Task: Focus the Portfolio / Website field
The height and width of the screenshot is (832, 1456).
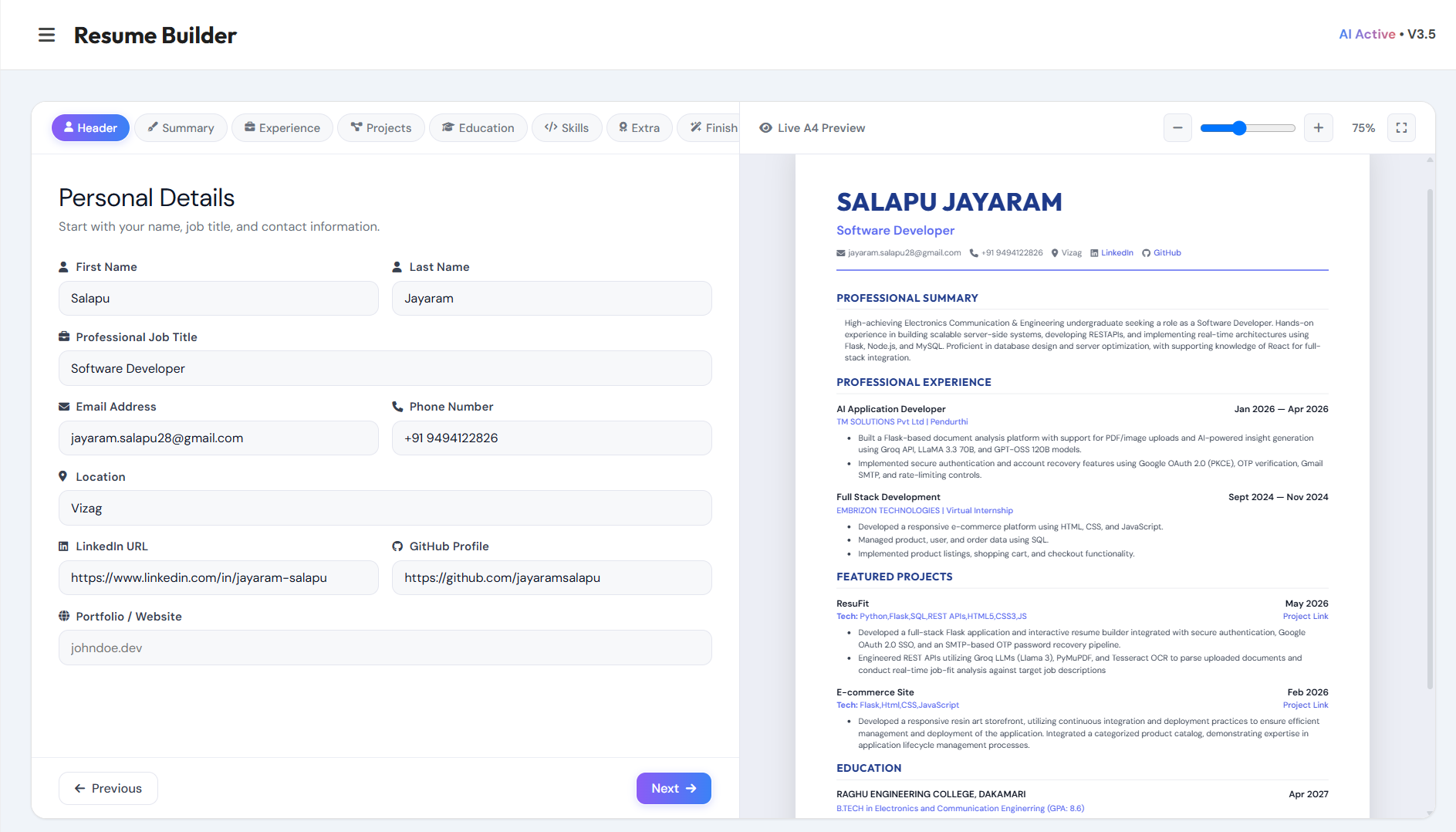Action: point(385,648)
